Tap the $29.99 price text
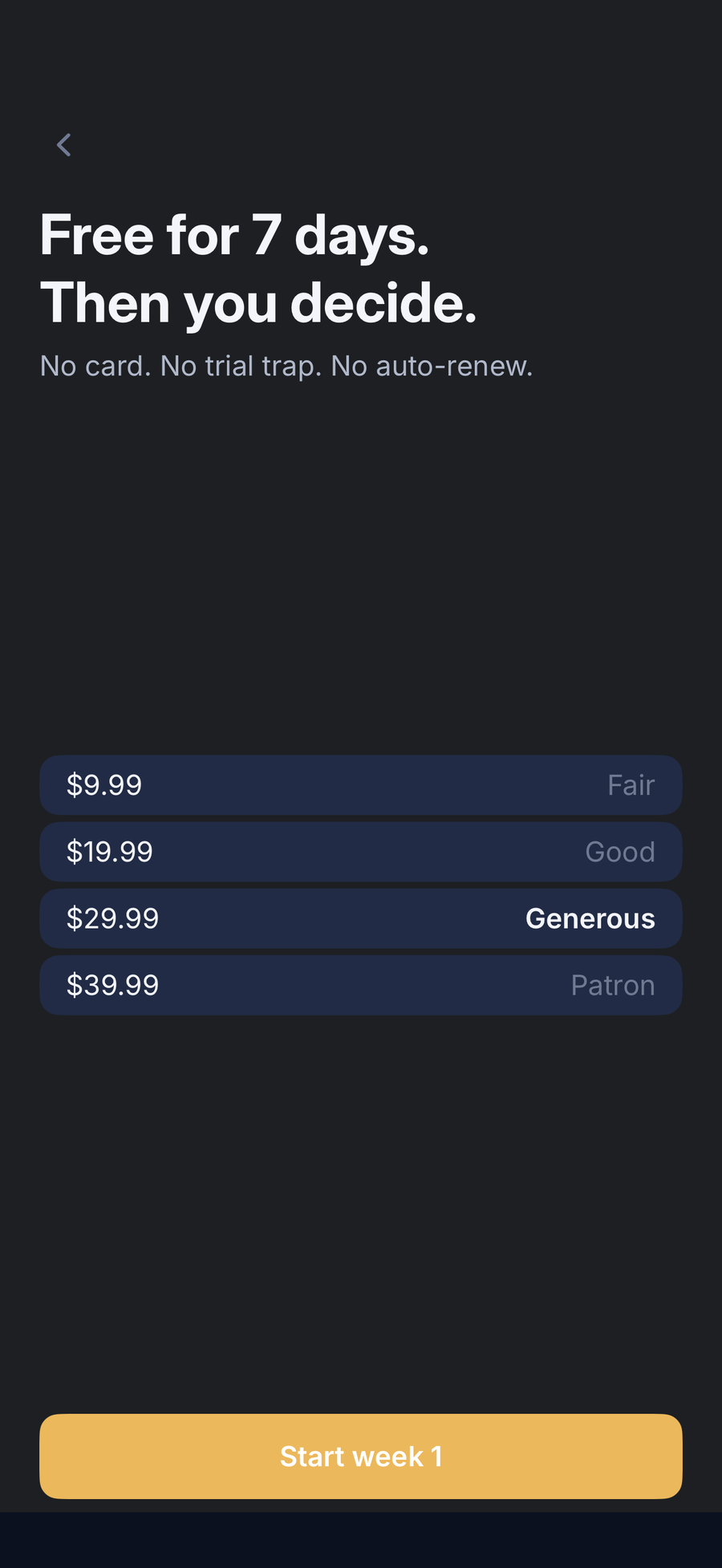Image resolution: width=722 pixels, height=1568 pixels. coord(112,918)
